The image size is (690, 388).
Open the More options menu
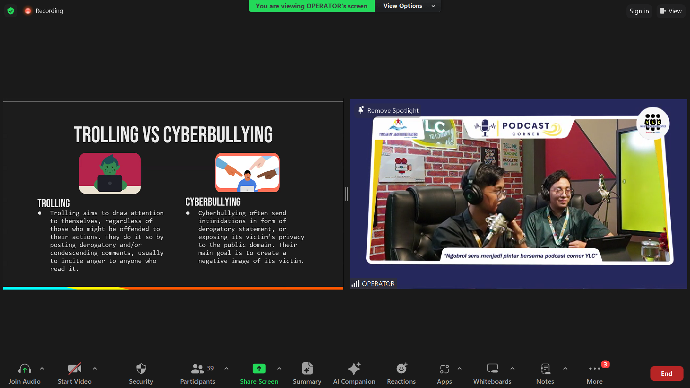click(x=595, y=369)
